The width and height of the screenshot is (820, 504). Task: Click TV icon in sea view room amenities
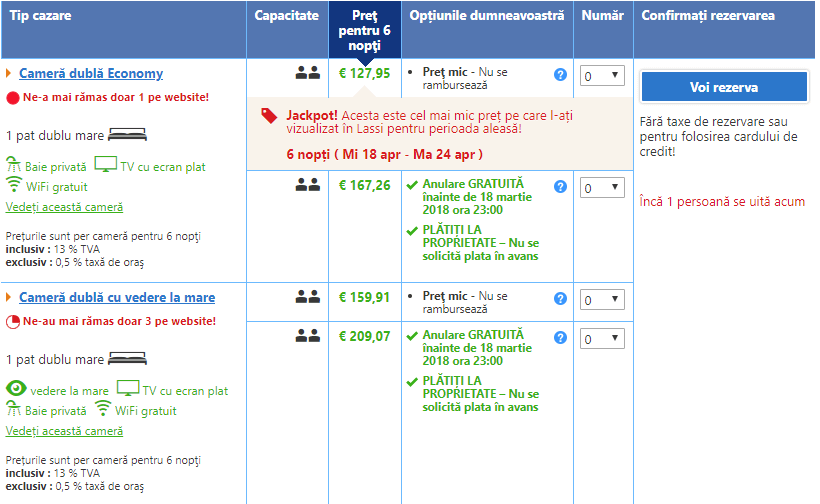click(128, 388)
